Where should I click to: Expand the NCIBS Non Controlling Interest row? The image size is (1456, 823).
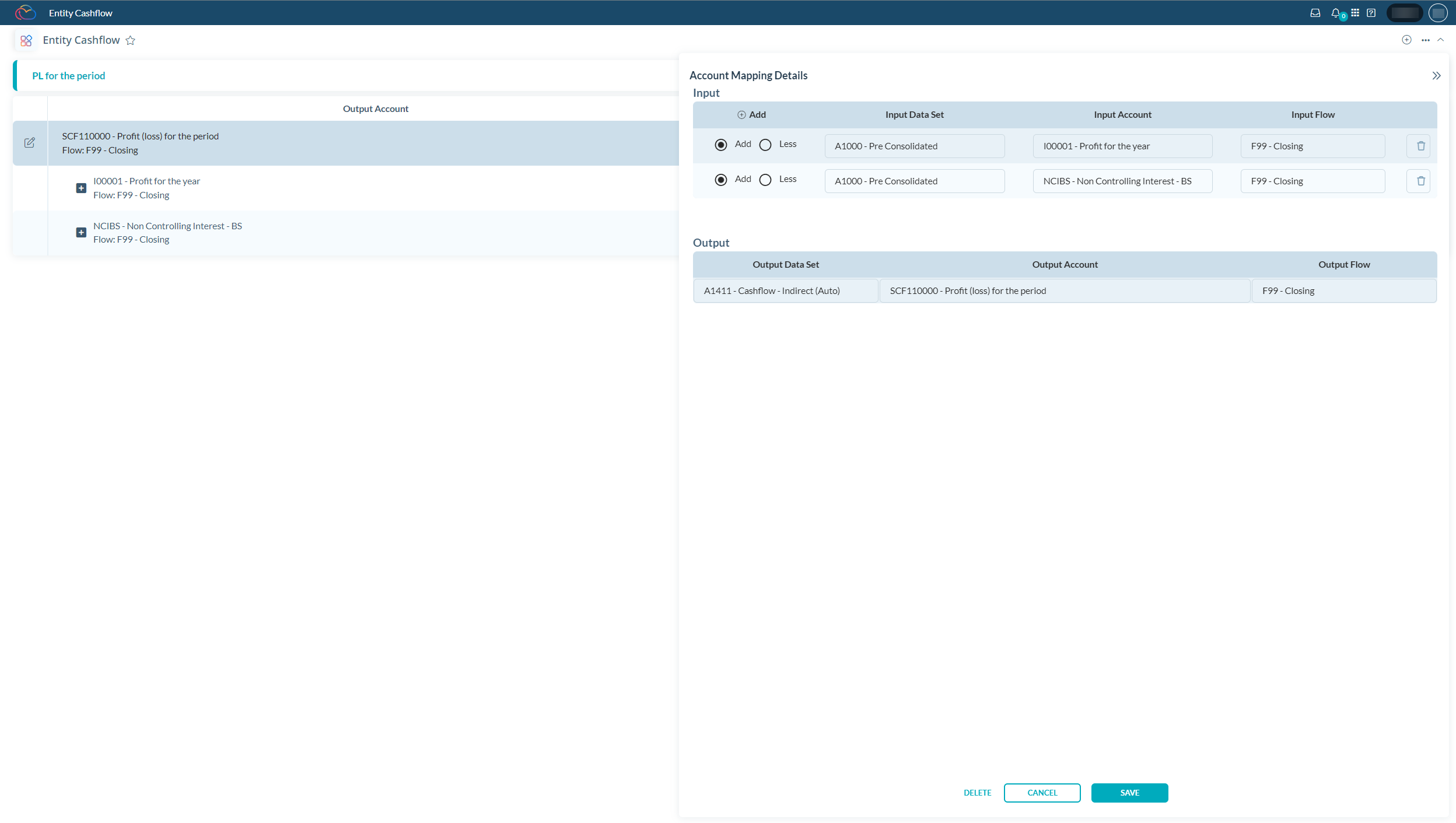click(x=81, y=232)
